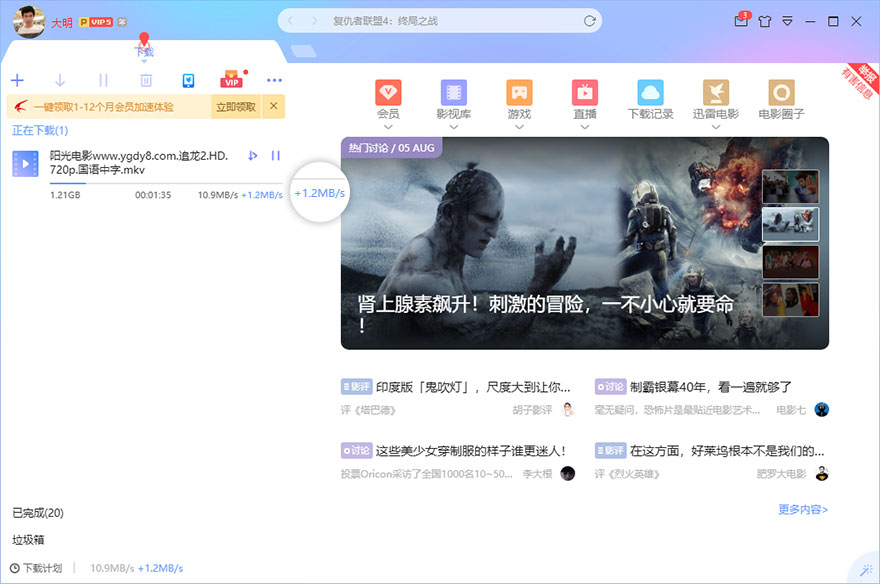Open the 电影圈子 icon
Image resolution: width=880 pixels, height=584 pixels.
[781, 92]
